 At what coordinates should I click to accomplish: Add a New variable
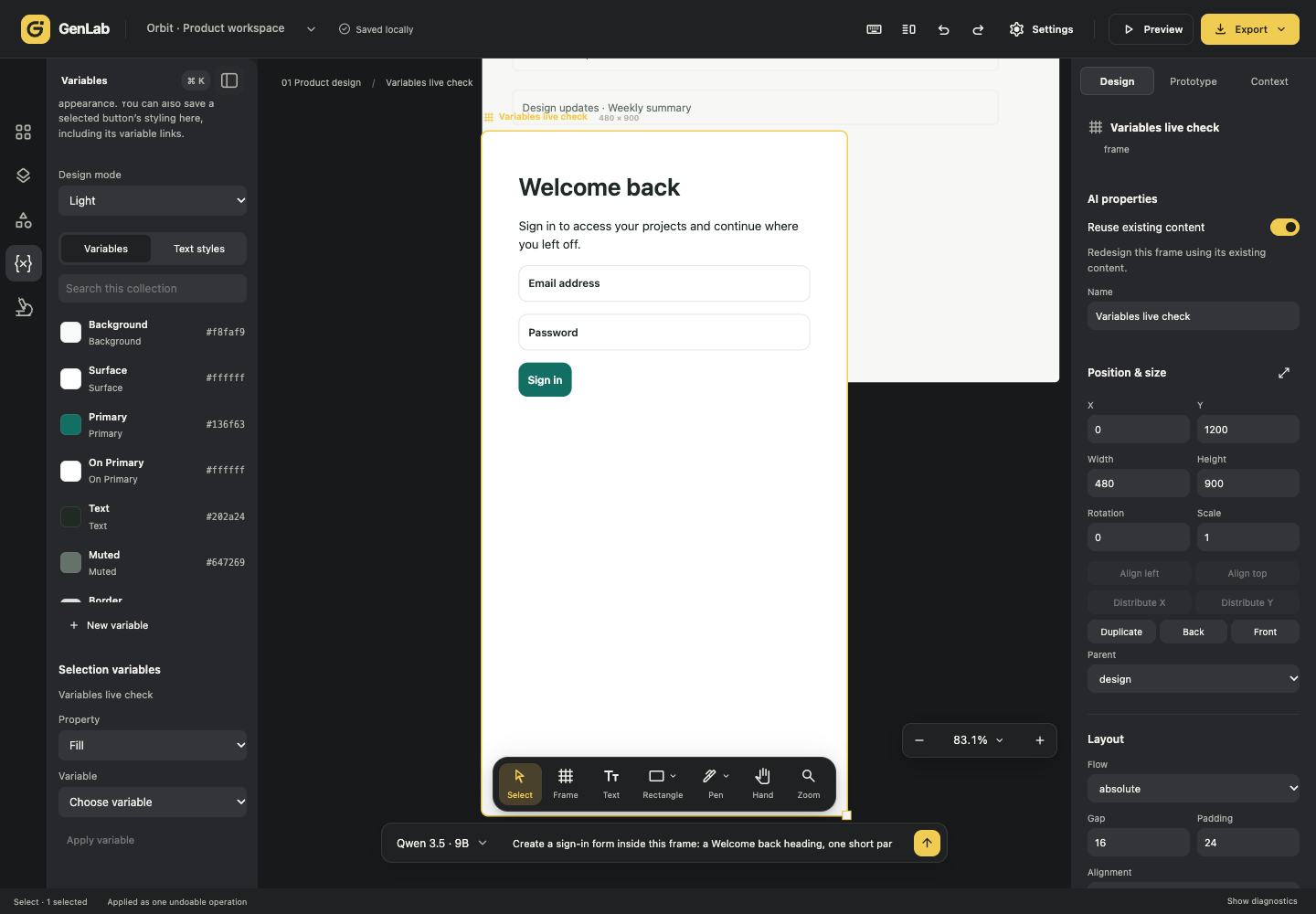coord(109,625)
